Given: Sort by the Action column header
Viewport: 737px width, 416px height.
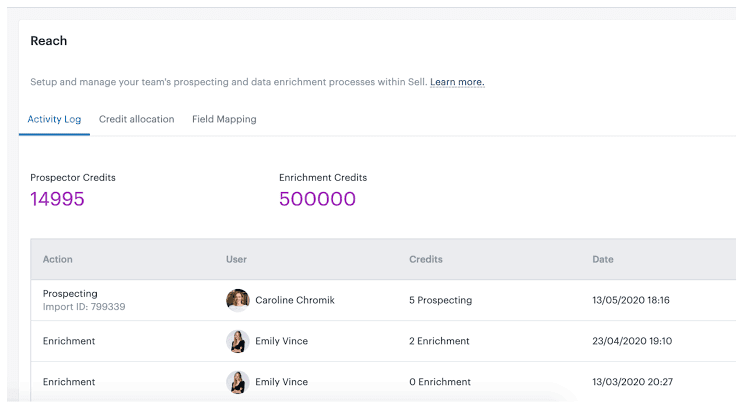Looking at the screenshot, I should click(x=58, y=259).
